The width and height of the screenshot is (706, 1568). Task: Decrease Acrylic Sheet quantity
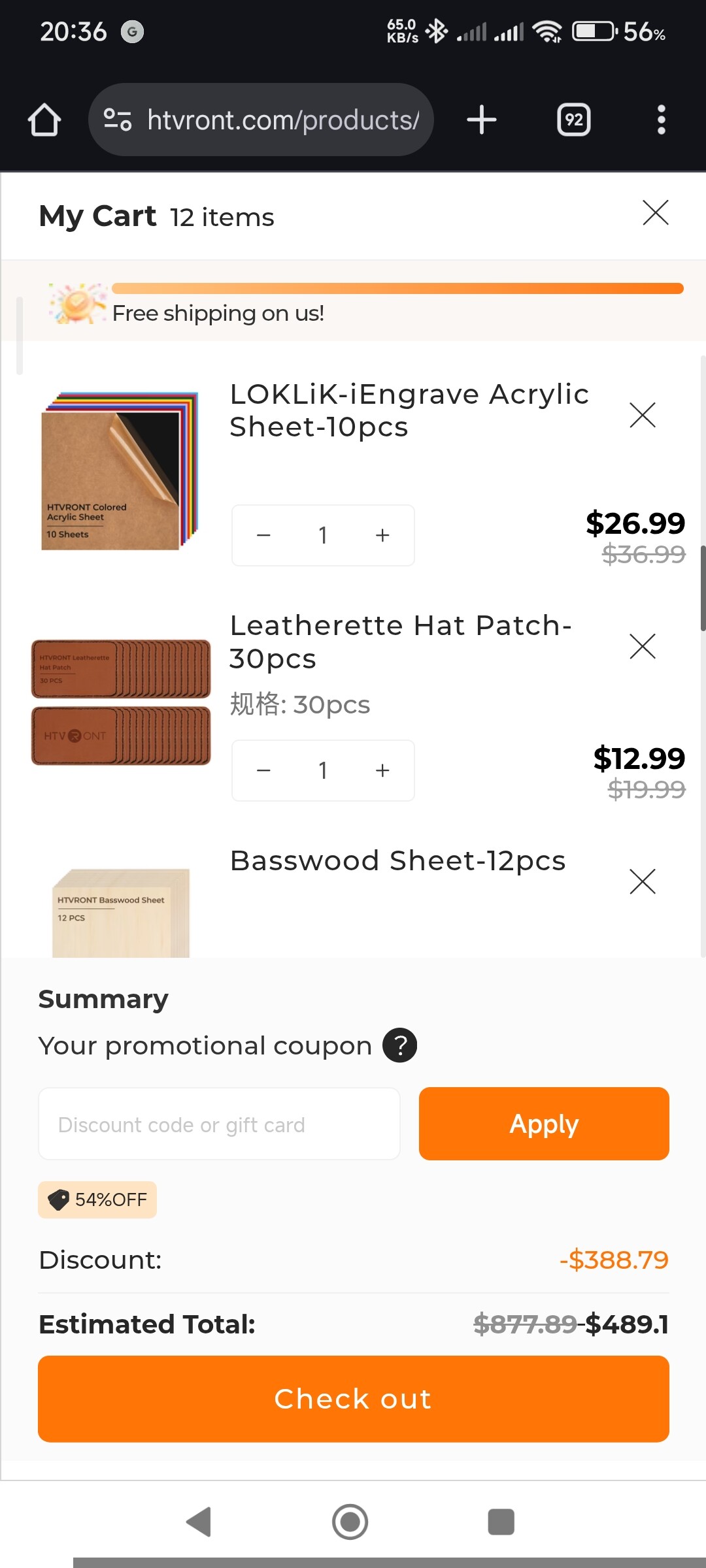(x=264, y=535)
